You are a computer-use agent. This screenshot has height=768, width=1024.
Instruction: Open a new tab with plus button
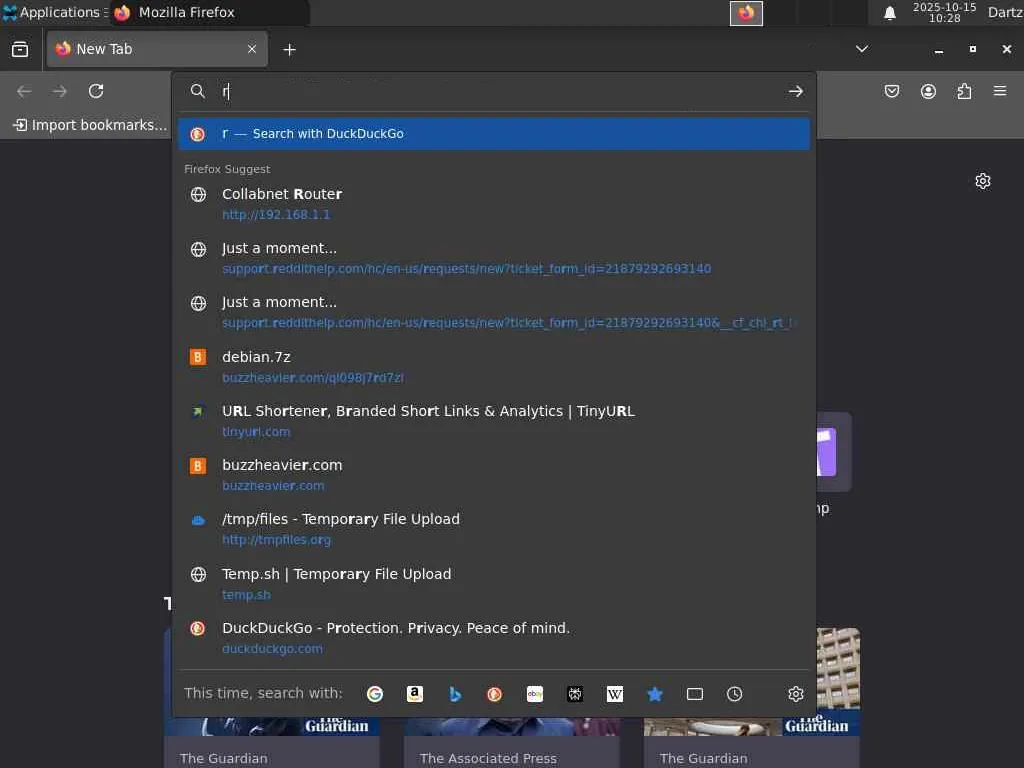(289, 50)
